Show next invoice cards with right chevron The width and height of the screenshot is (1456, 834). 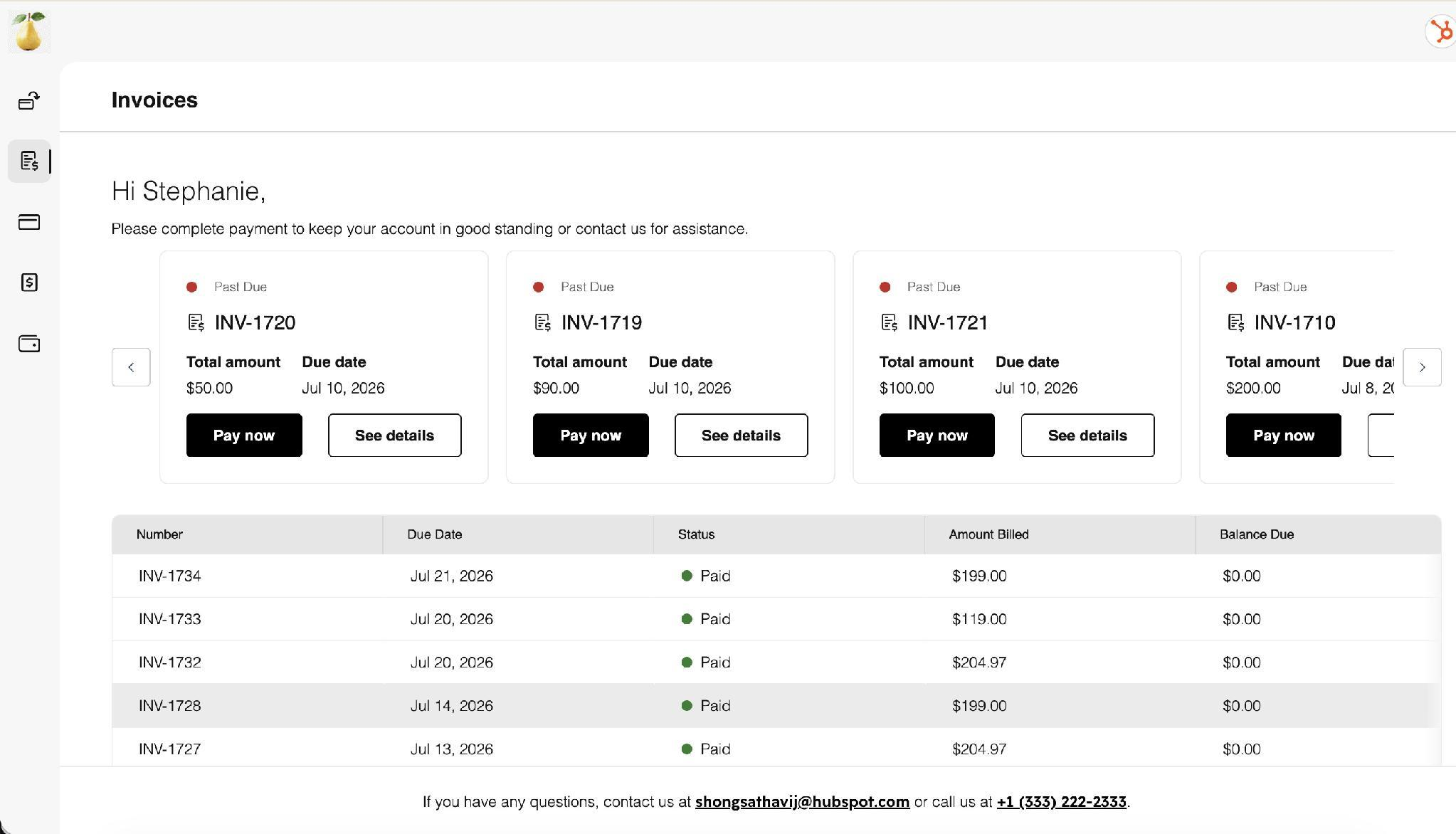1422,367
